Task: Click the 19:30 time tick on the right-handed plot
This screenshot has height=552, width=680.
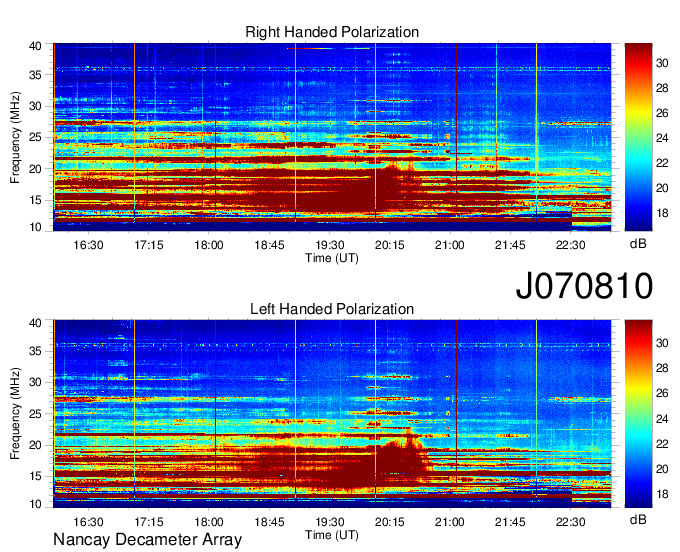Action: [330, 245]
